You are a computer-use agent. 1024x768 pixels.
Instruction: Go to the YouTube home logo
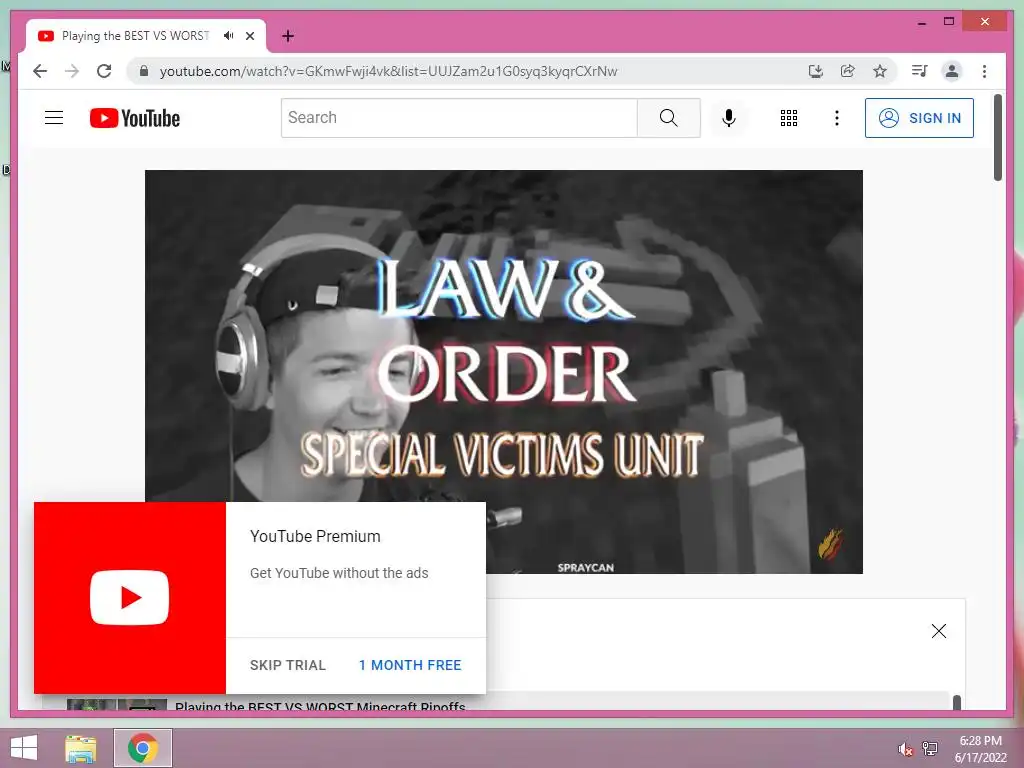[135, 118]
